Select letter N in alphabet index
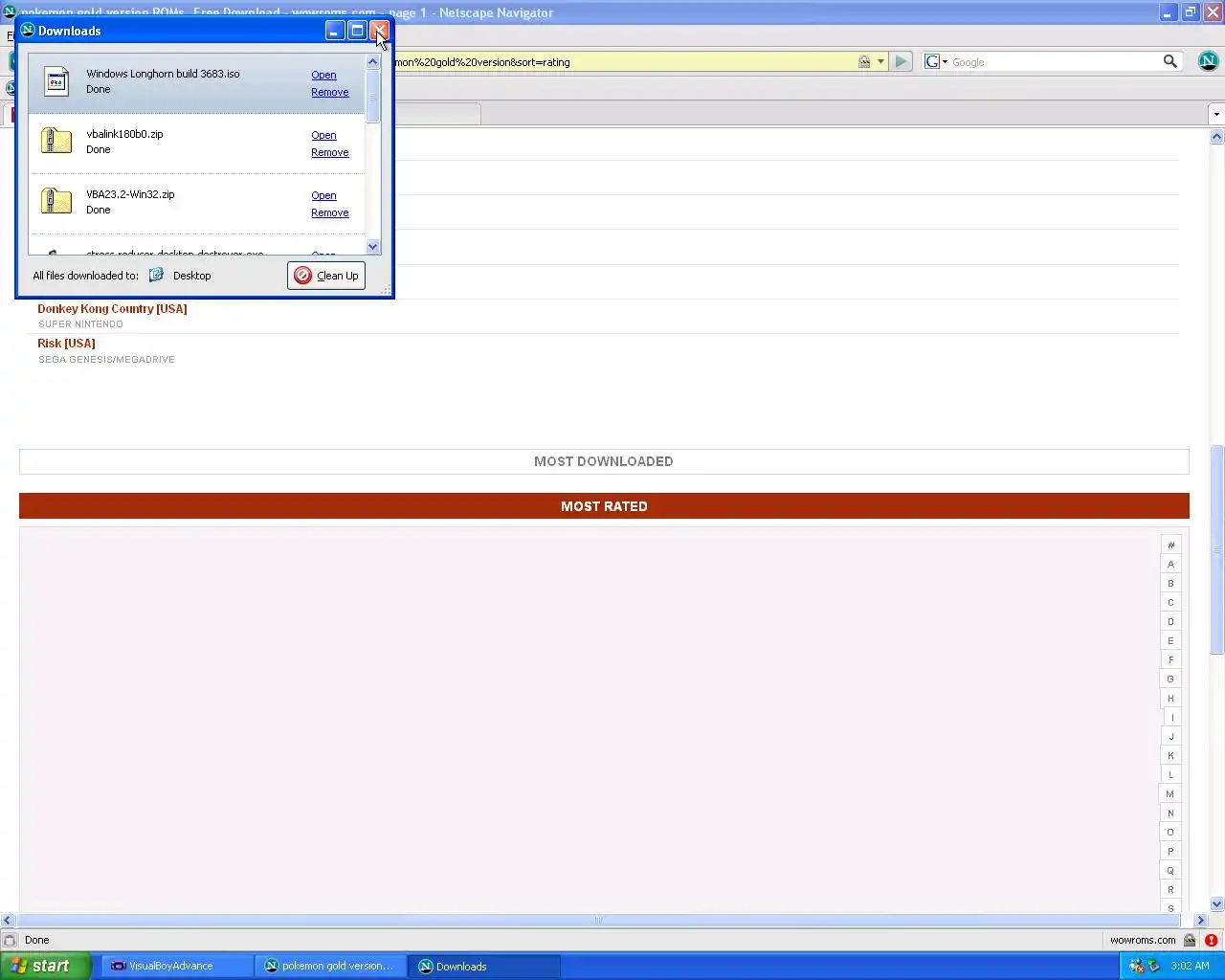This screenshot has width=1225, height=980. 1170,813
